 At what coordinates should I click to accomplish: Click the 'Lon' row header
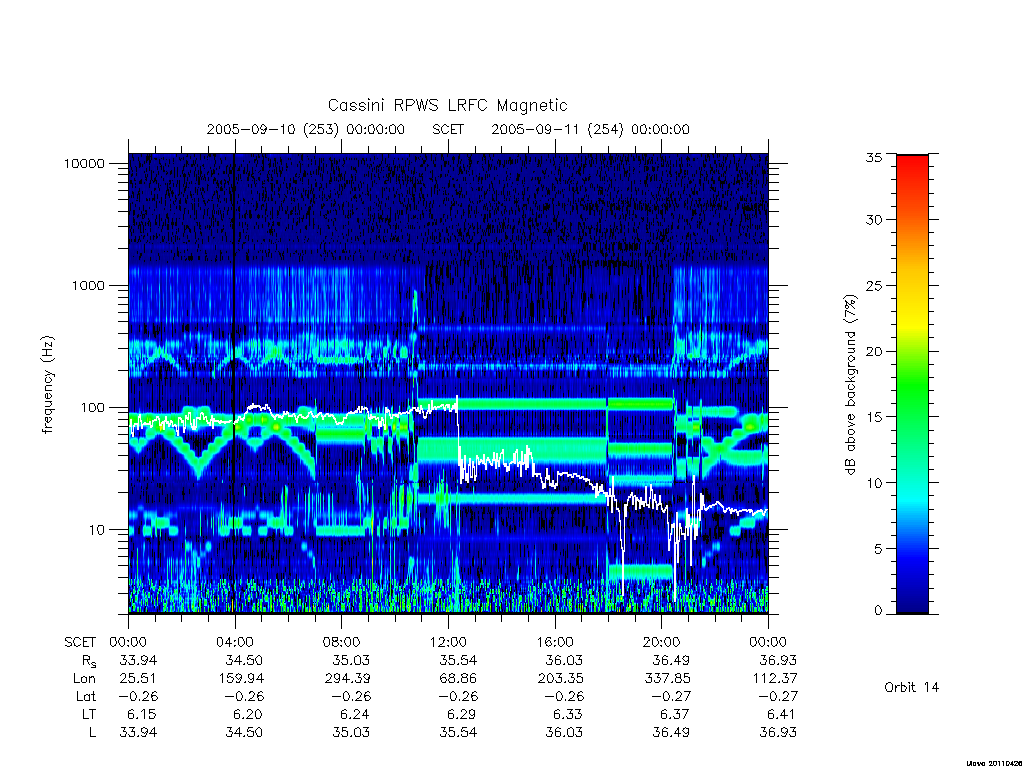84,679
